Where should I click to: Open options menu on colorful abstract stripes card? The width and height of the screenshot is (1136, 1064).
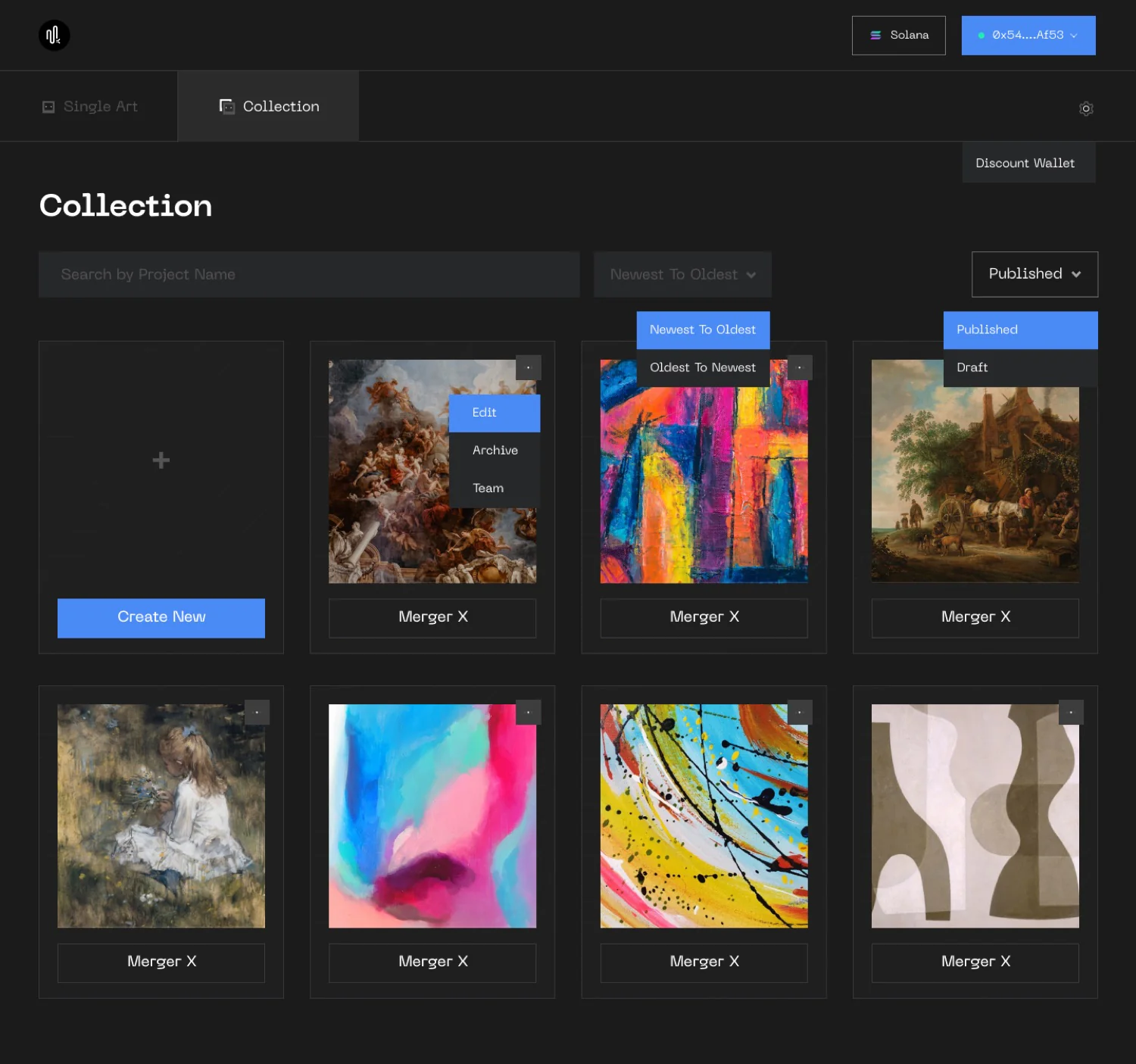(800, 367)
